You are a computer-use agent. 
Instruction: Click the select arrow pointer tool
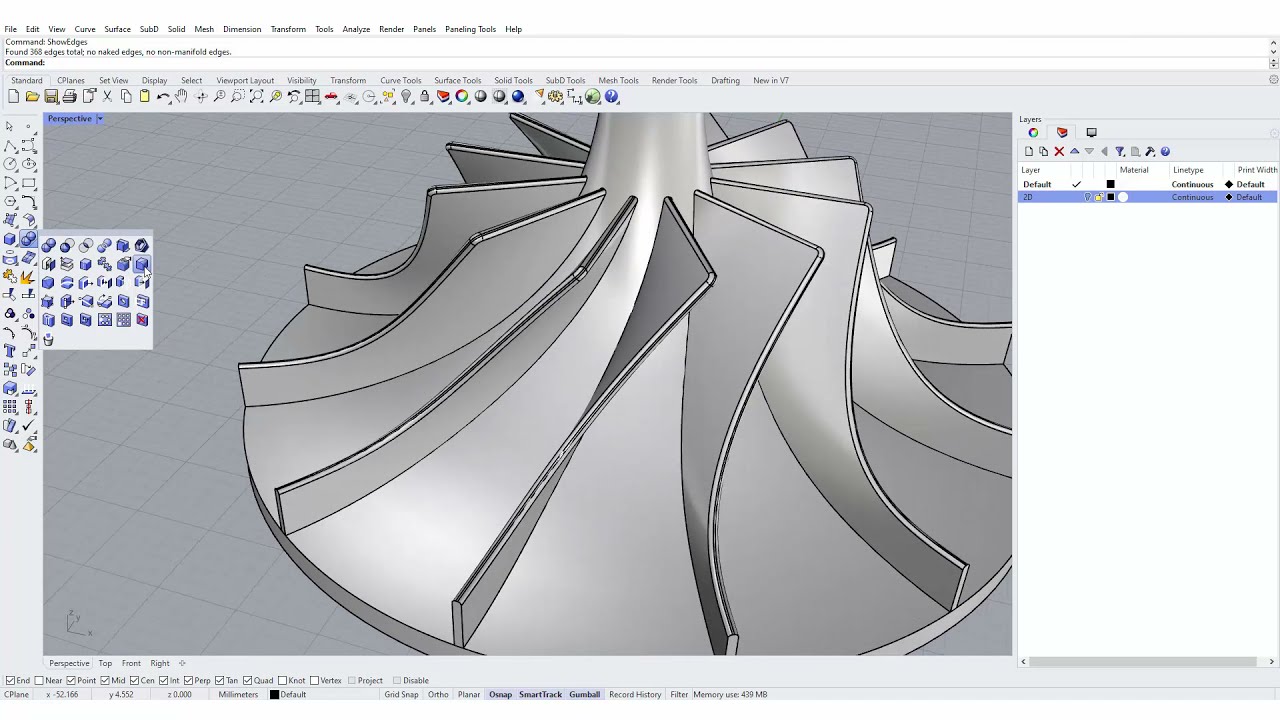pyautogui.click(x=9, y=126)
